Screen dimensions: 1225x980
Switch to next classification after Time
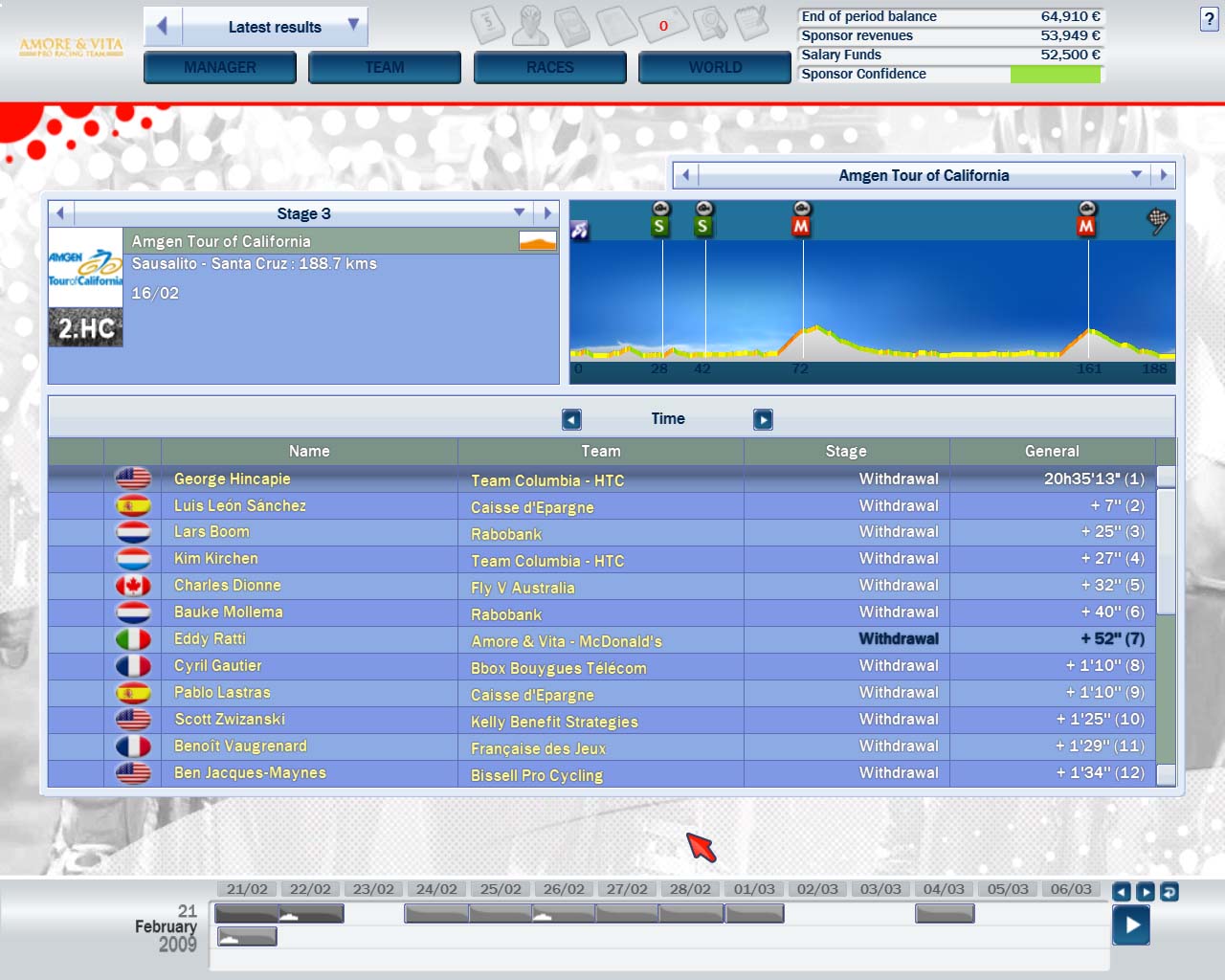coord(763,419)
